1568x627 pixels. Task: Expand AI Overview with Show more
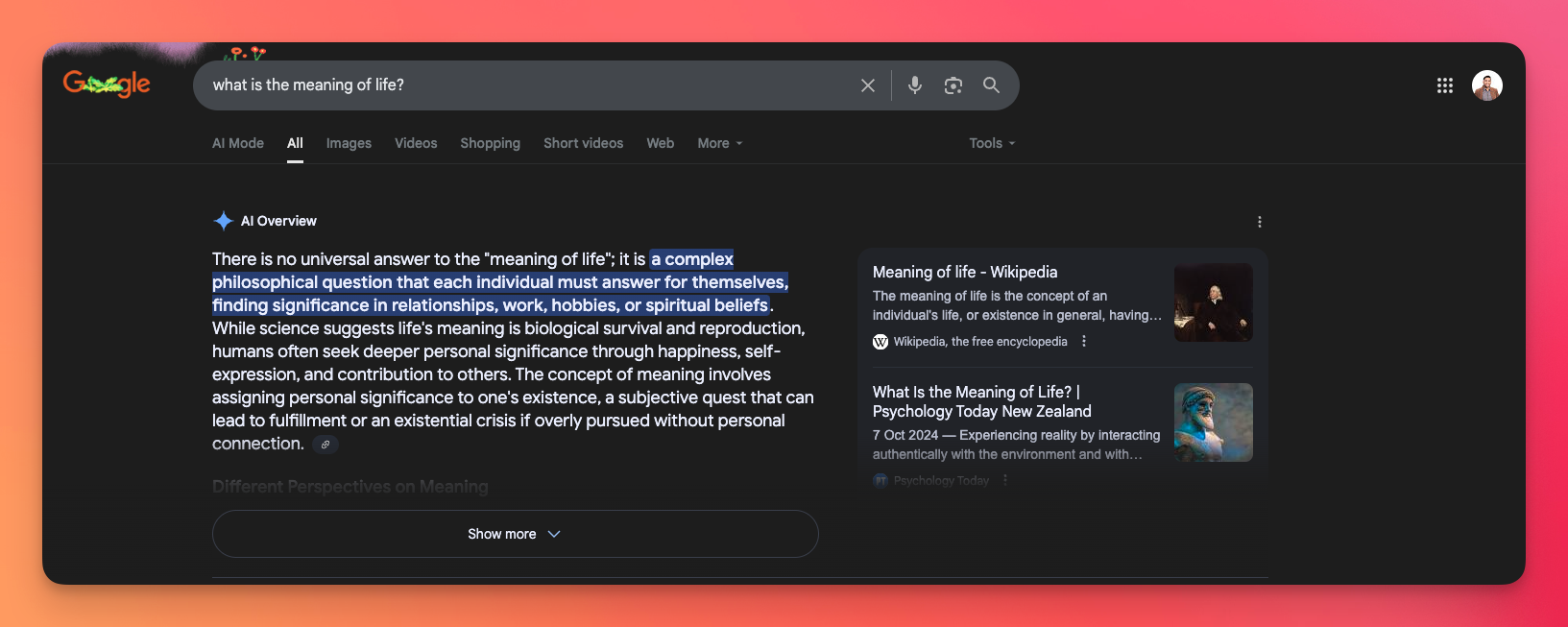[515, 534]
